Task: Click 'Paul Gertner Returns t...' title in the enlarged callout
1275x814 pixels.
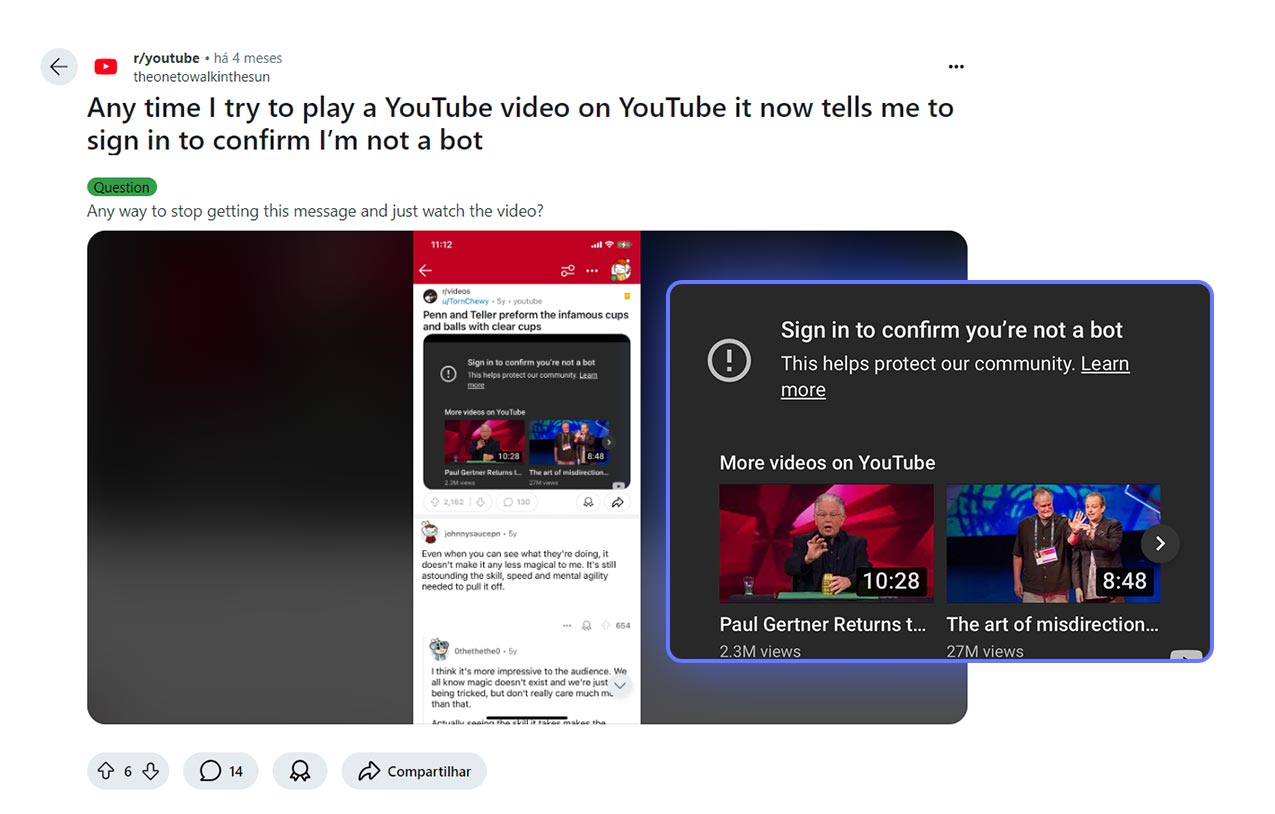Action: 823,624
